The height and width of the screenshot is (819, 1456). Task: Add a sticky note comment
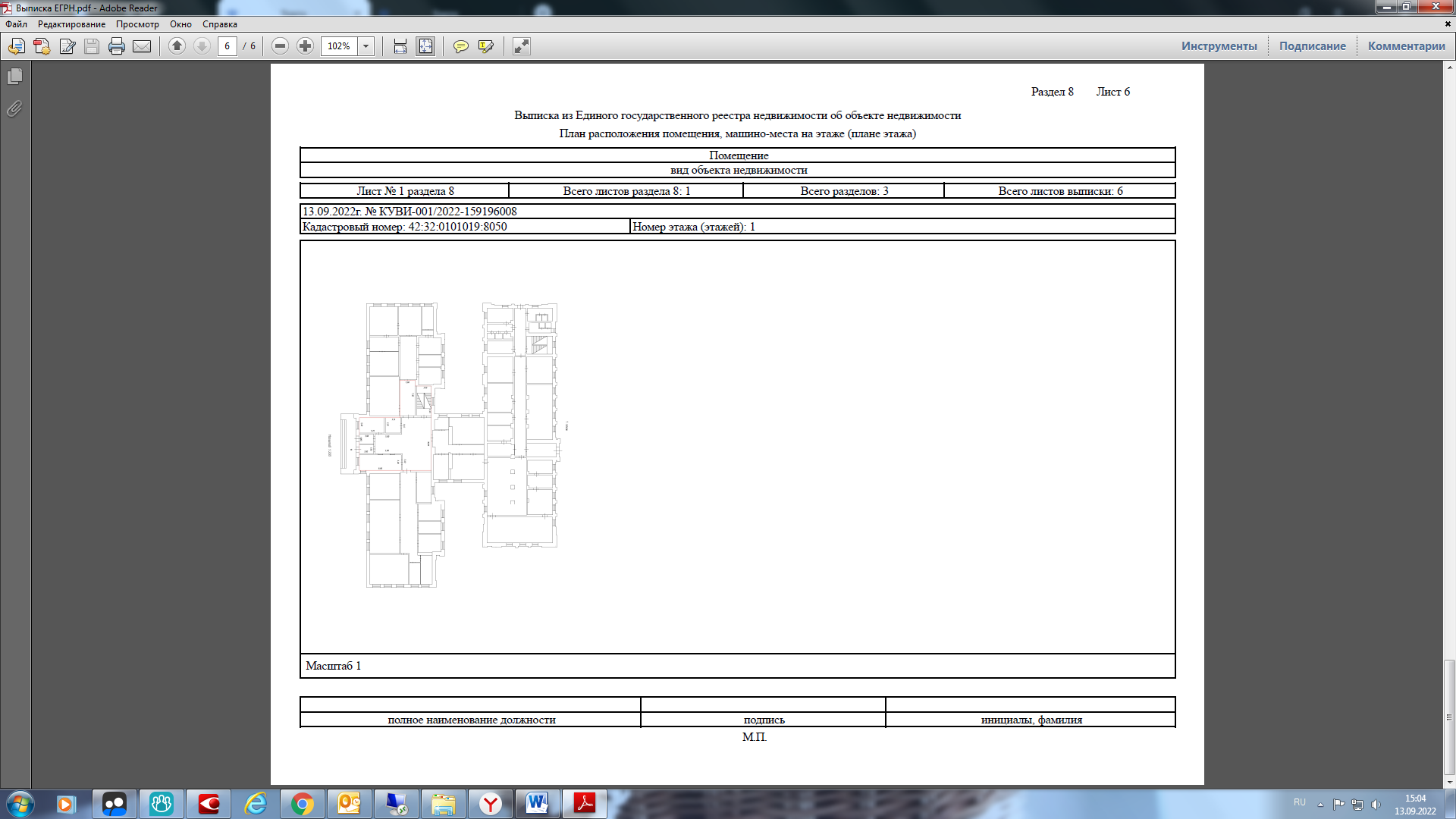pos(460,46)
